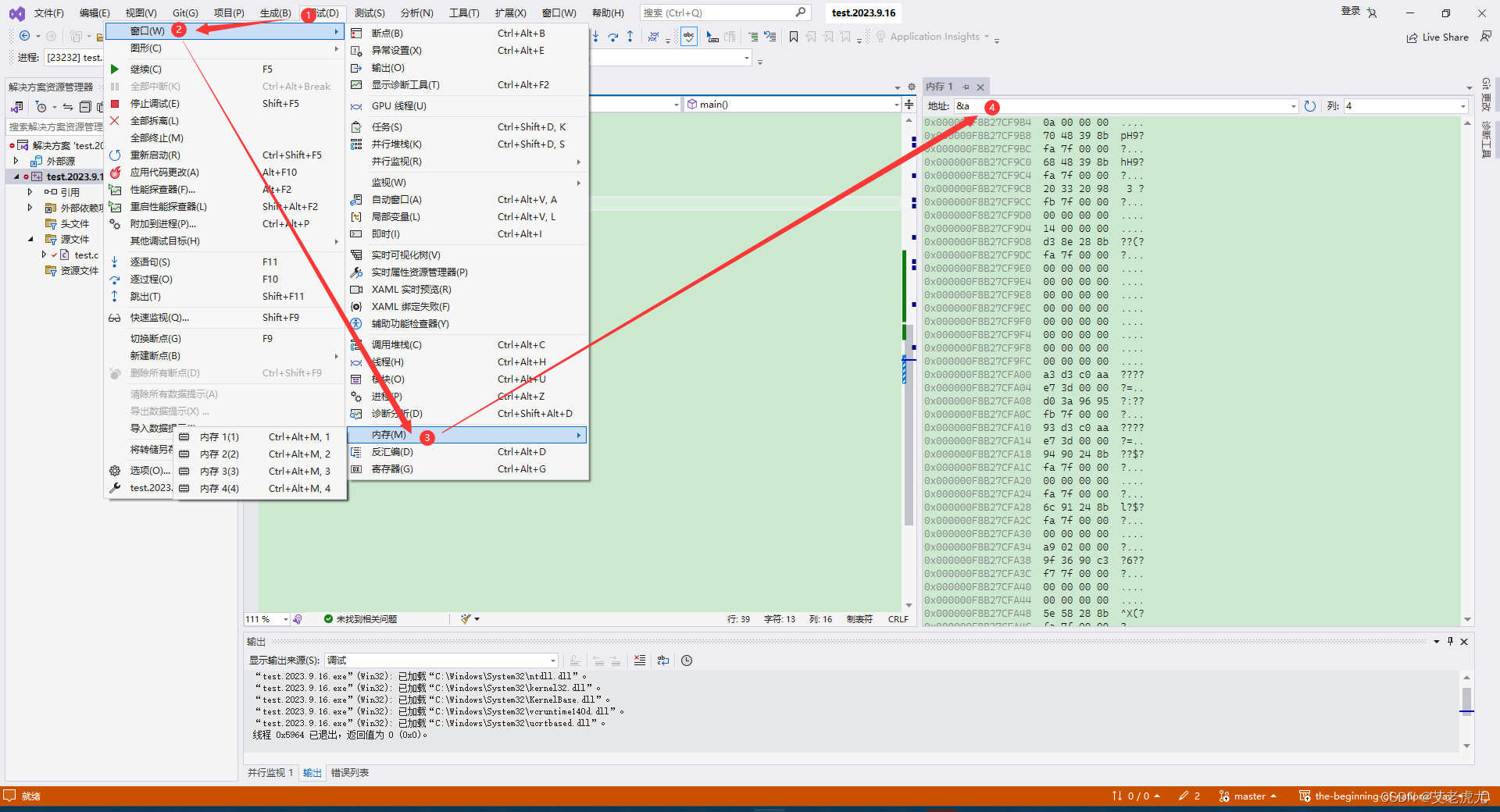Click the Step Out (跳出) icon in menu

coord(115,297)
